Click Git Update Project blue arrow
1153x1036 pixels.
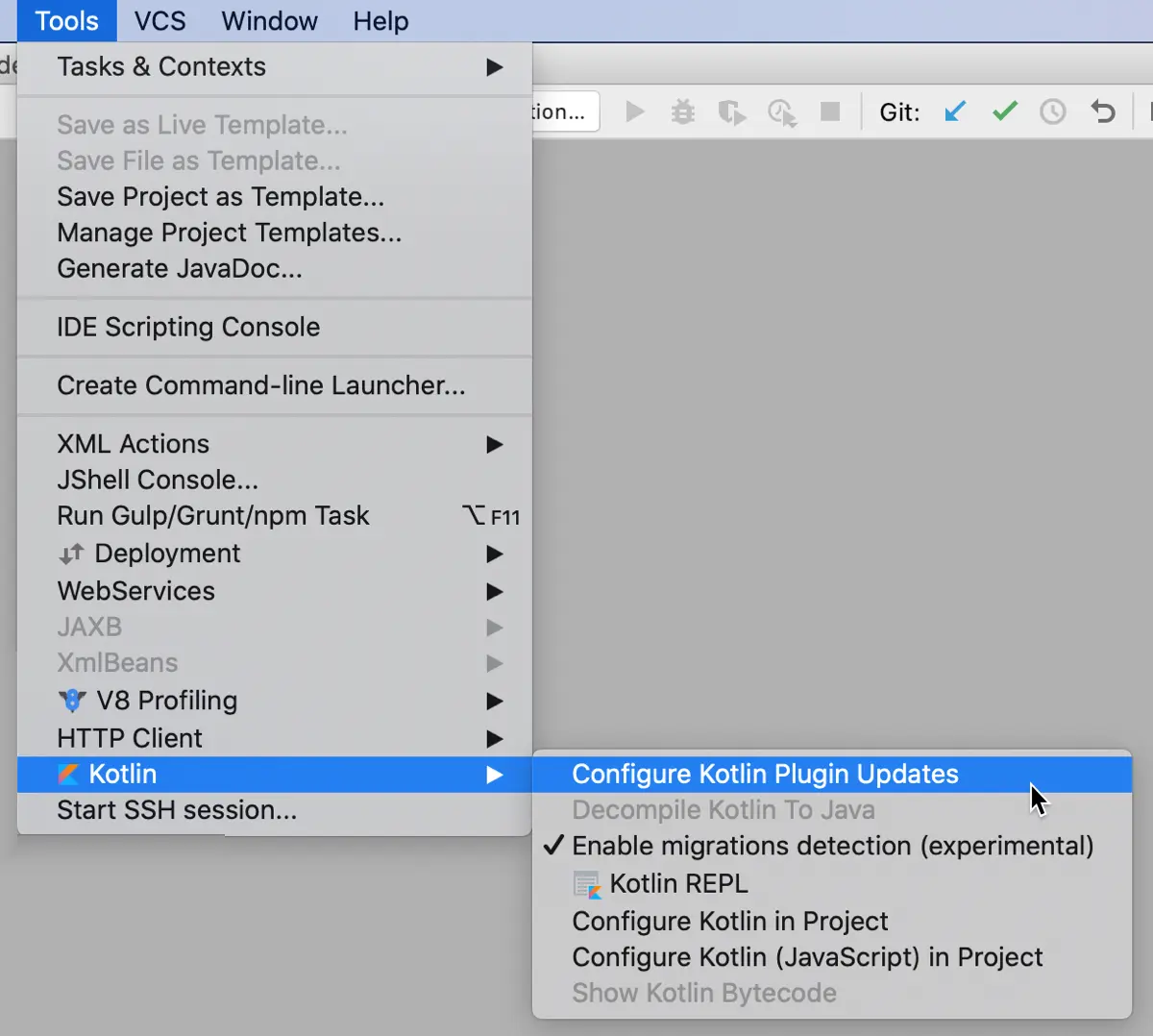coord(955,111)
